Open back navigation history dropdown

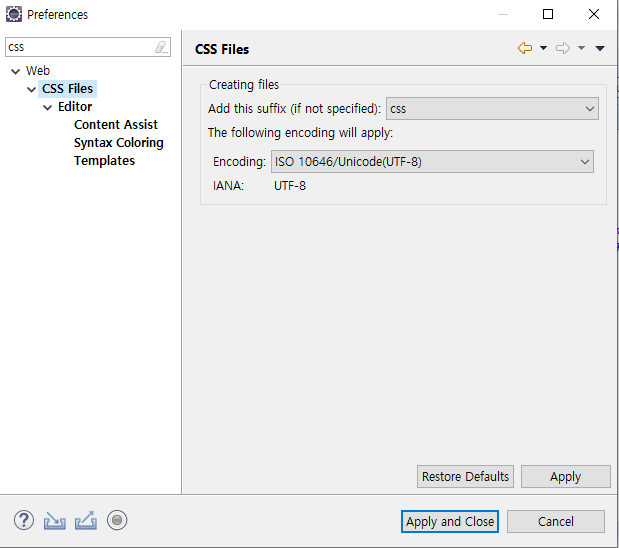(x=543, y=48)
